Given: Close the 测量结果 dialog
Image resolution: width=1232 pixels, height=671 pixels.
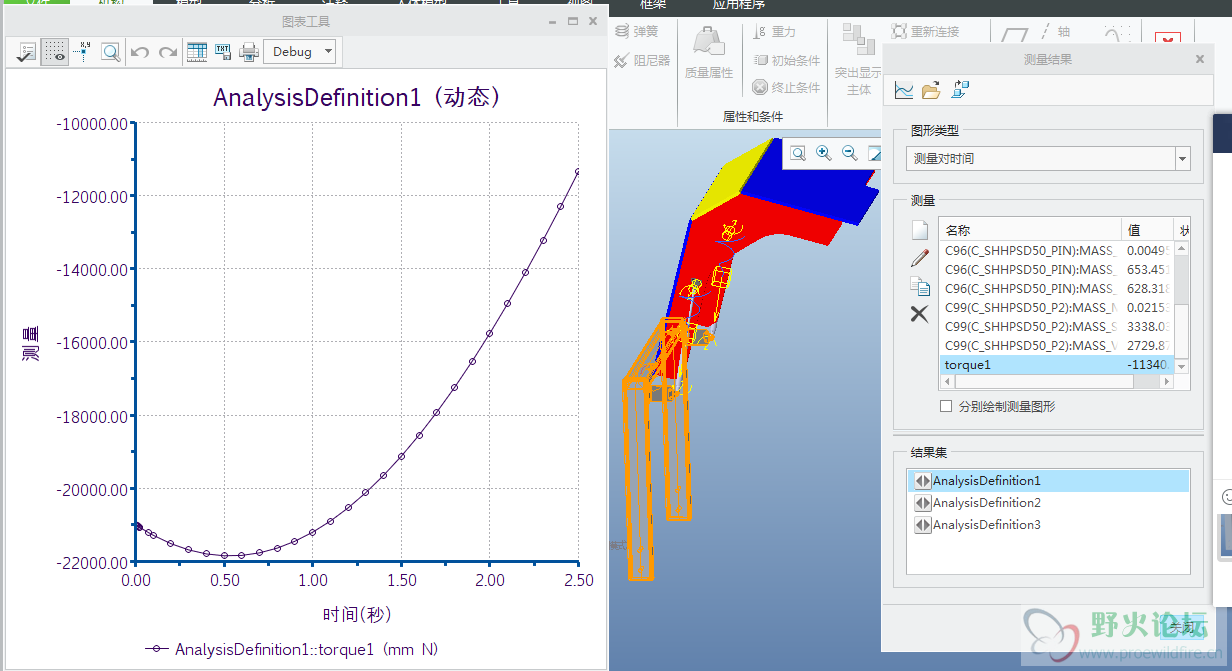Looking at the screenshot, I should pyautogui.click(x=1200, y=59).
